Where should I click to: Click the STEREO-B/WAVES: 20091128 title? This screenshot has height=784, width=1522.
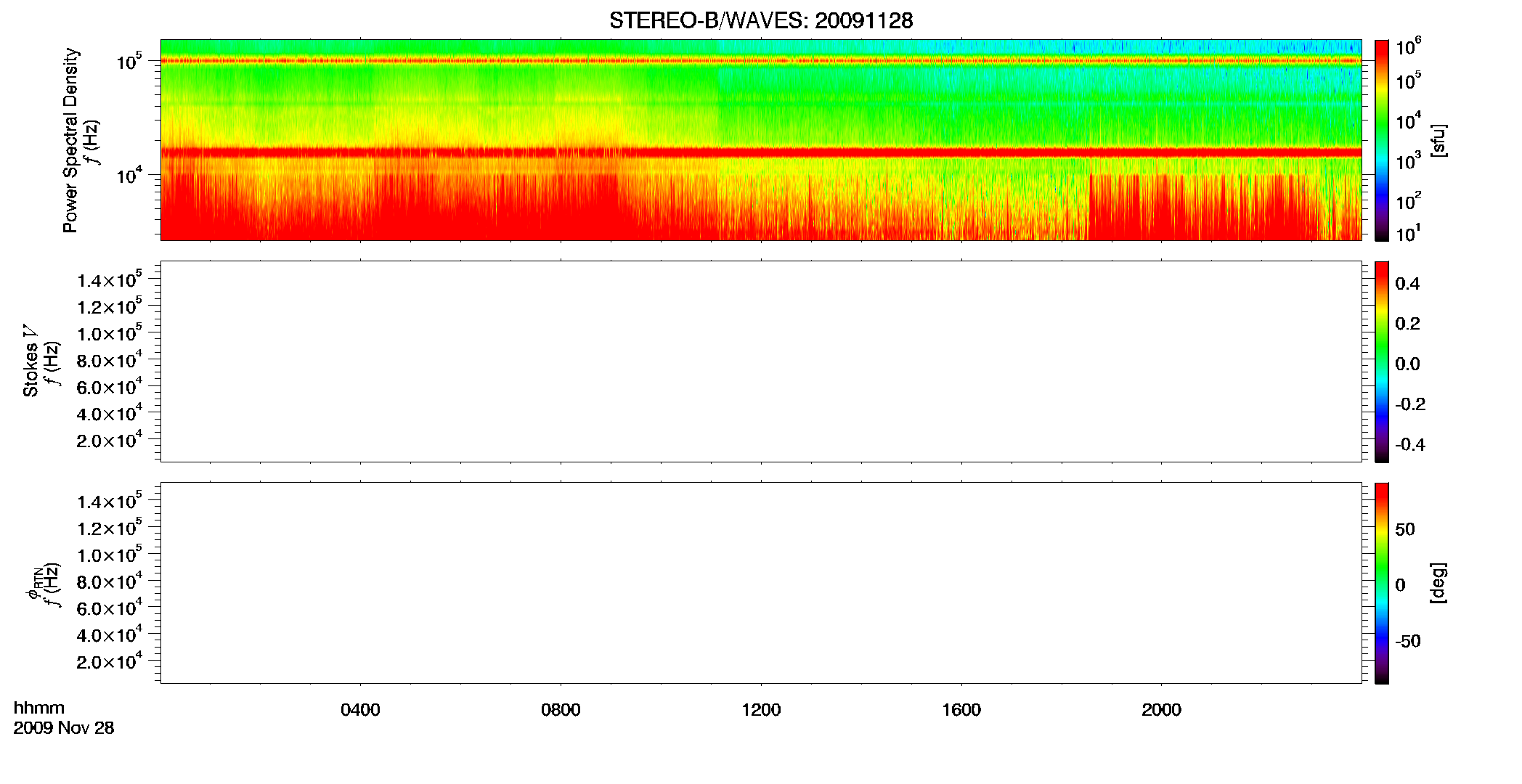pos(761,20)
